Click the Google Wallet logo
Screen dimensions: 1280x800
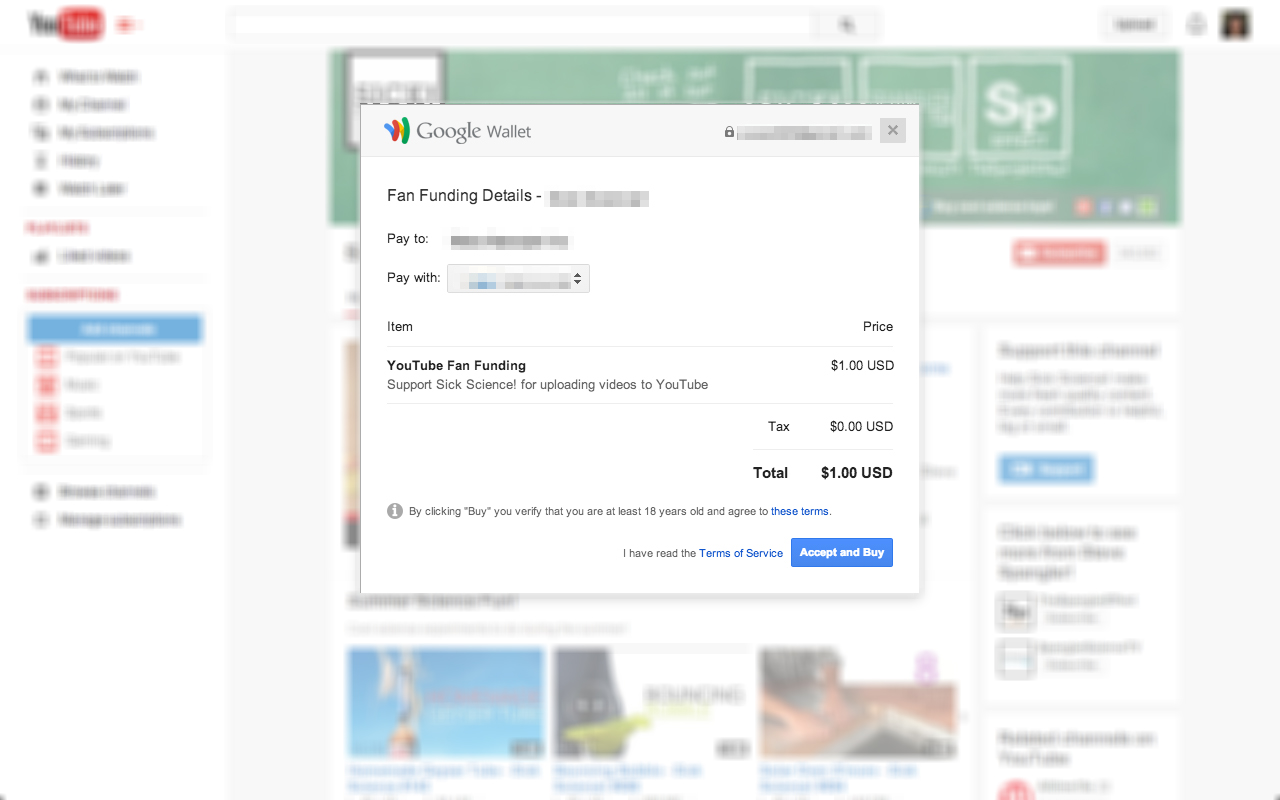458,131
